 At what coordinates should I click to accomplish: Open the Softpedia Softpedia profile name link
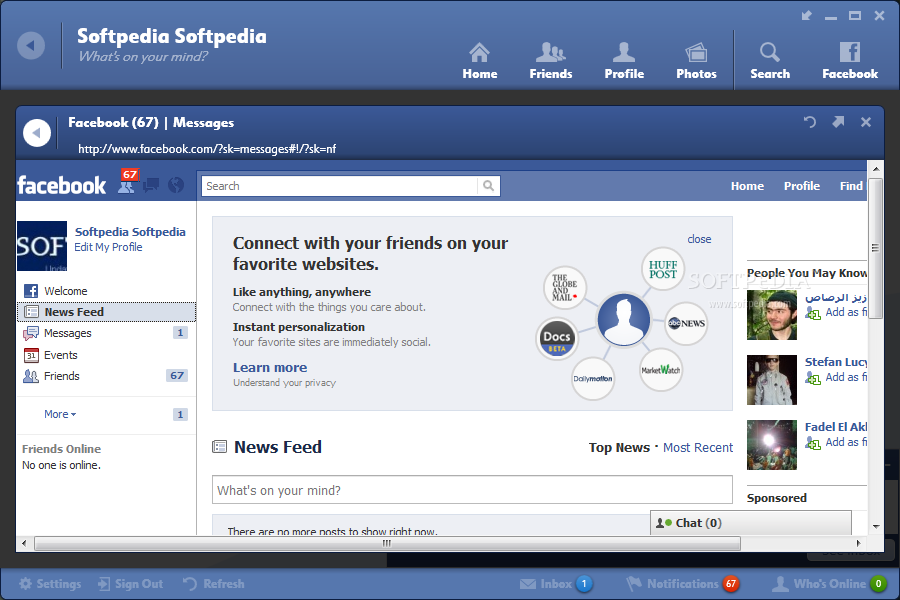(x=130, y=232)
